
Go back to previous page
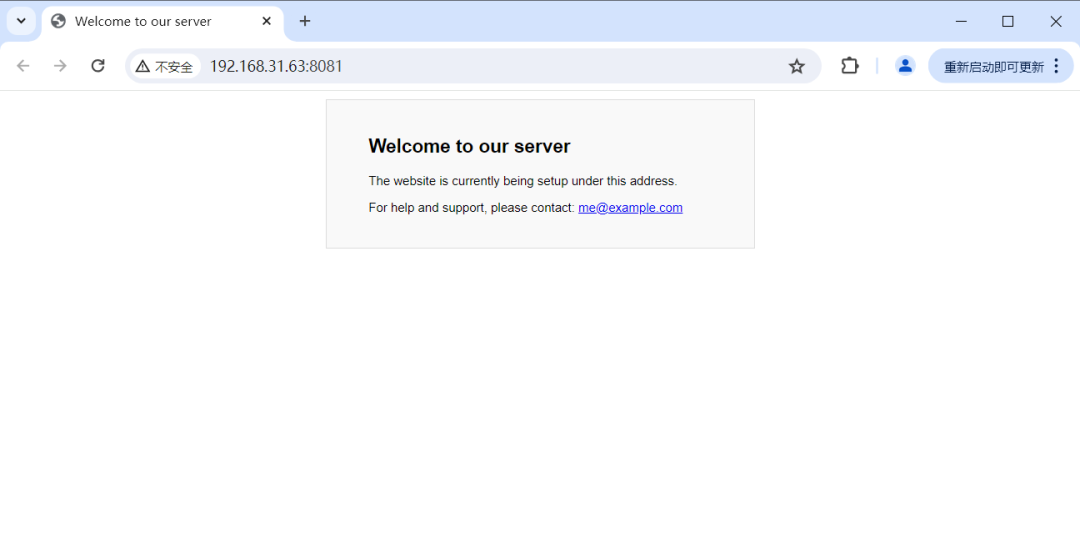click(x=23, y=65)
